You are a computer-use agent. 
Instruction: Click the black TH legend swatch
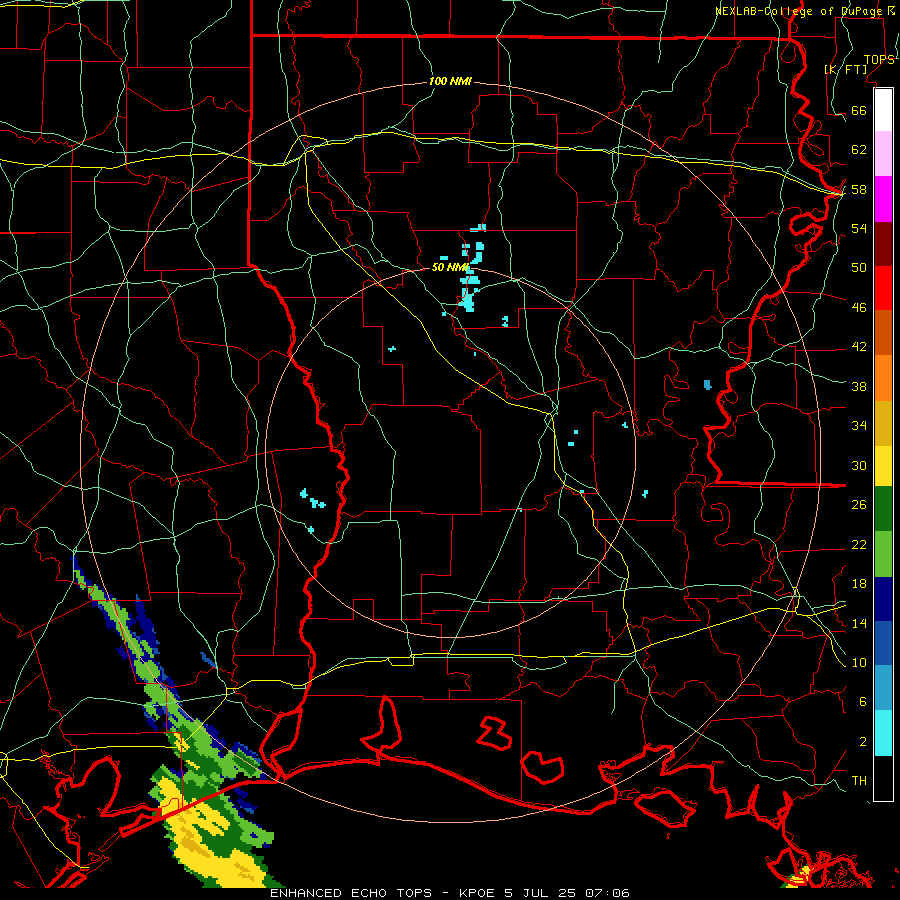pyautogui.click(x=883, y=778)
